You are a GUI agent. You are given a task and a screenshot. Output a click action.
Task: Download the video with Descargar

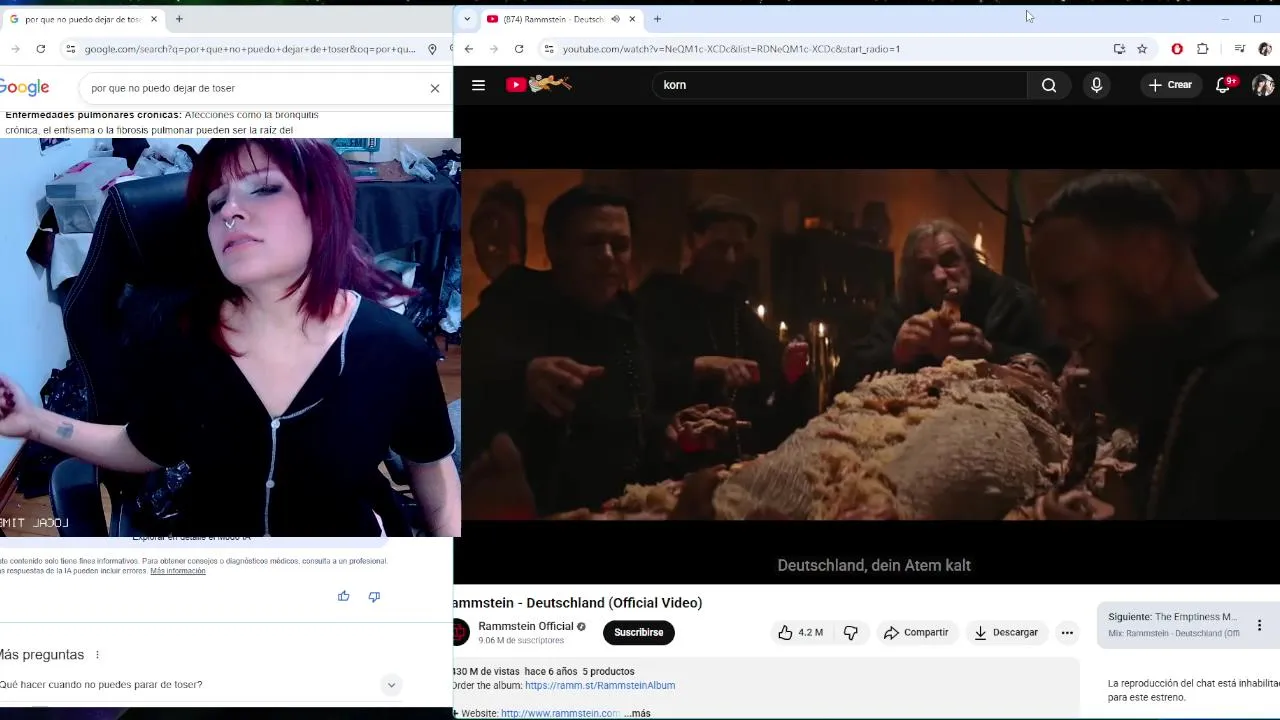1006,632
